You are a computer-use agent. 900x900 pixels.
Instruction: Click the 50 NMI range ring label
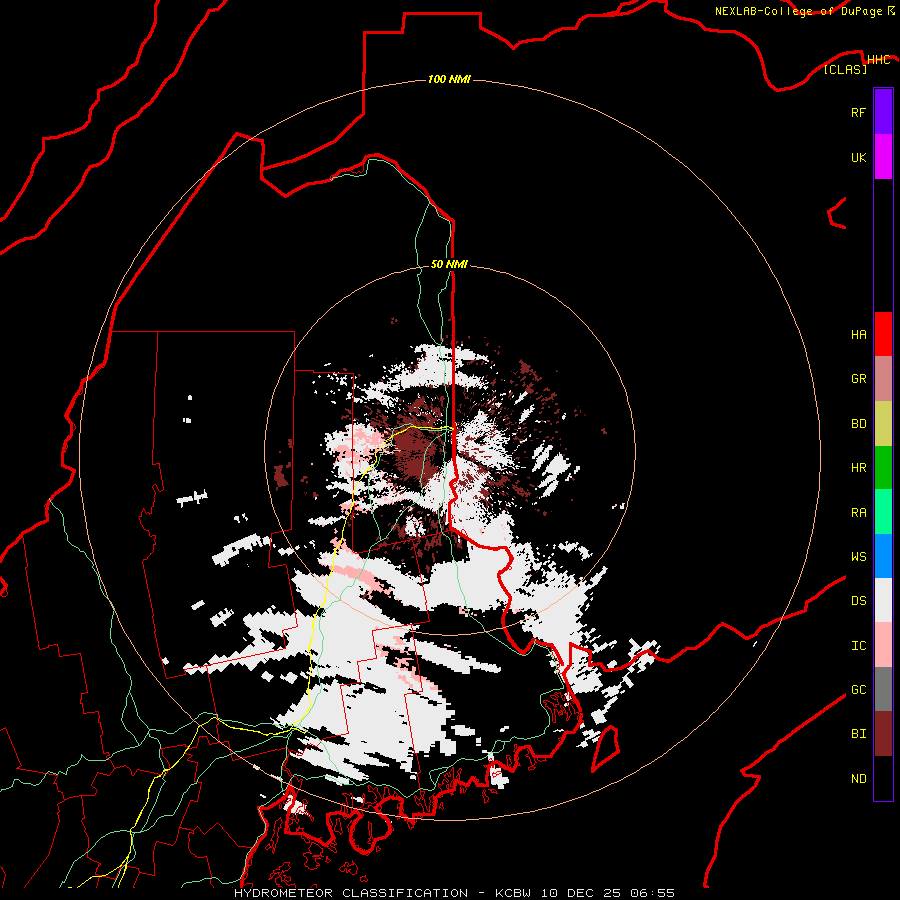(x=449, y=264)
